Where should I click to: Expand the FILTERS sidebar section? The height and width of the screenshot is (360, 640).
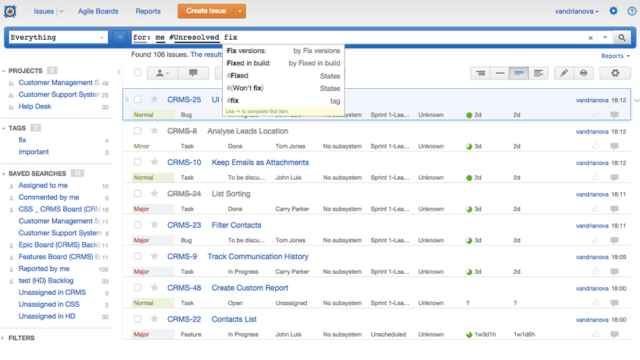(3, 338)
